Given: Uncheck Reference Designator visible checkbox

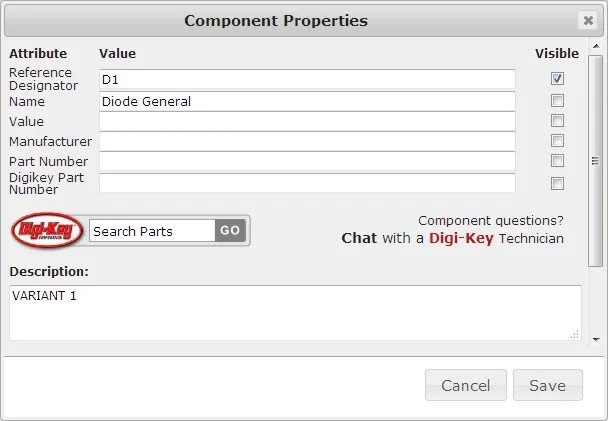Looking at the screenshot, I should coord(557,79).
